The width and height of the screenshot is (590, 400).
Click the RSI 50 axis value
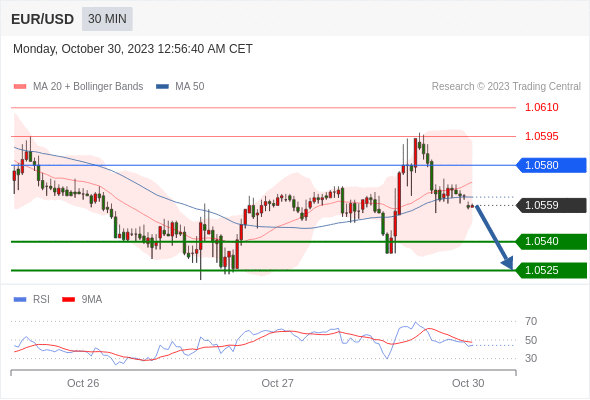point(531,340)
